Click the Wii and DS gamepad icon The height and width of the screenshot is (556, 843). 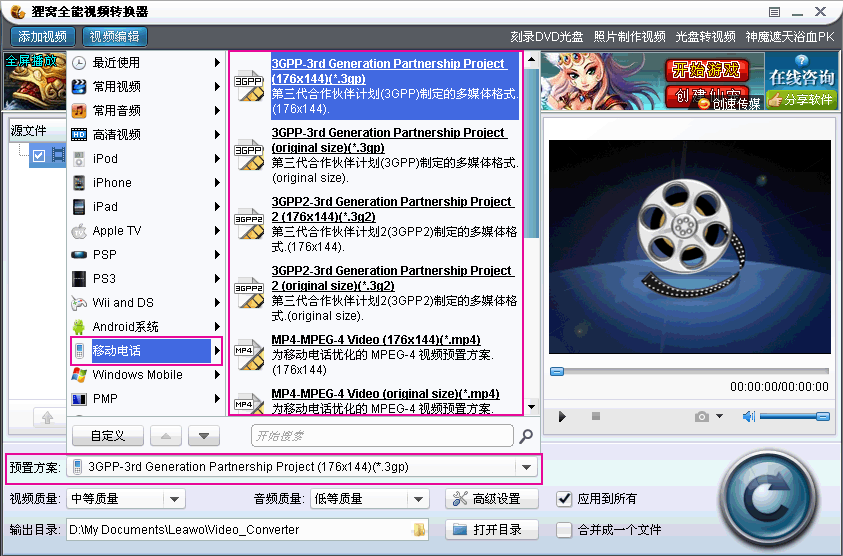pos(79,303)
